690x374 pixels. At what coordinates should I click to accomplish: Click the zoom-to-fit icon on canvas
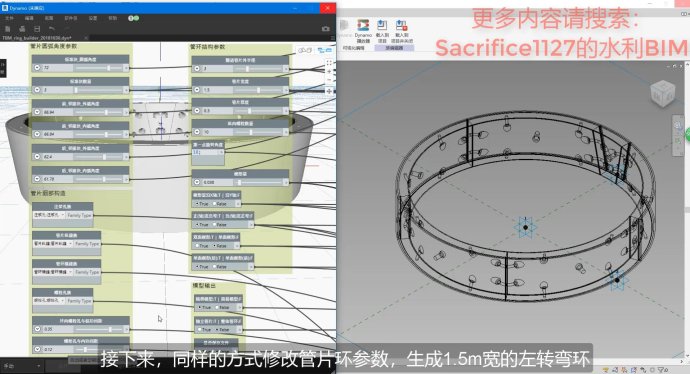(329, 63)
